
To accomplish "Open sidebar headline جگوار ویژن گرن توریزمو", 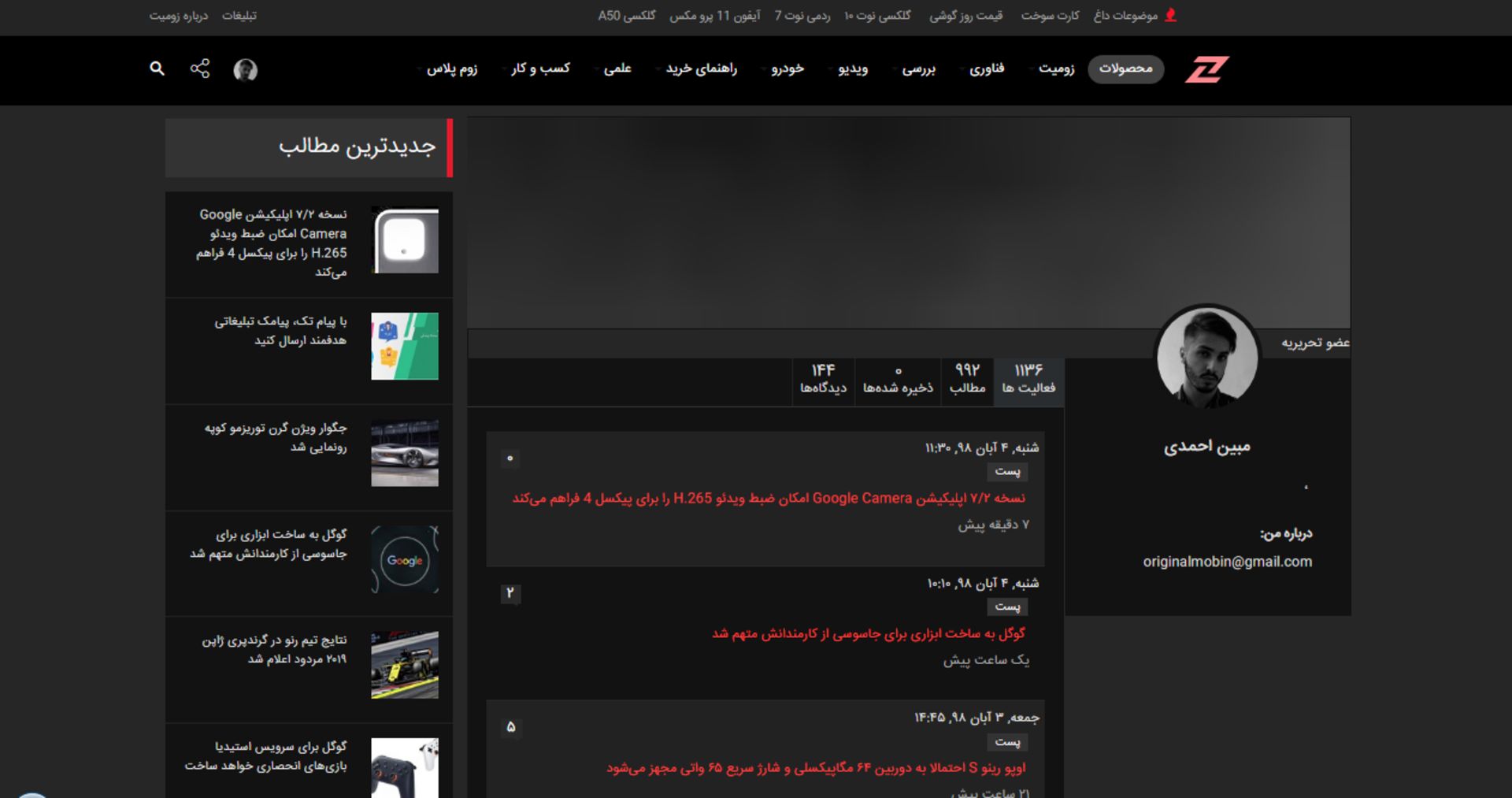I will 276,437.
